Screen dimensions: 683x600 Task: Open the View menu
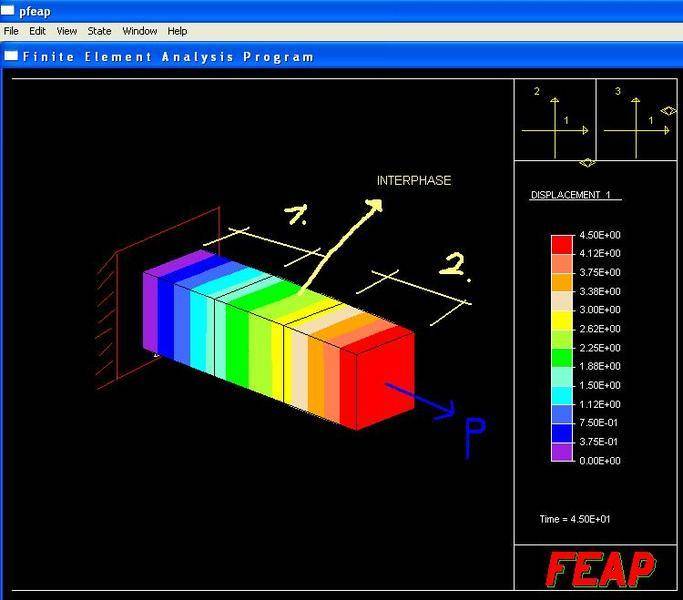pyautogui.click(x=66, y=31)
